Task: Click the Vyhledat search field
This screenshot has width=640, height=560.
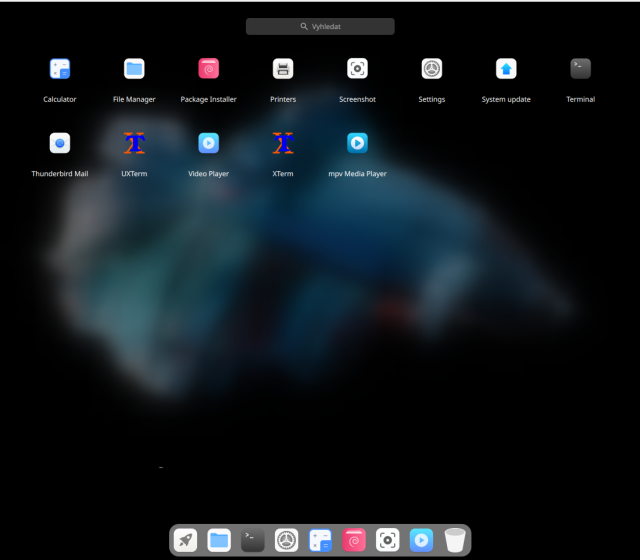Action: point(320,27)
